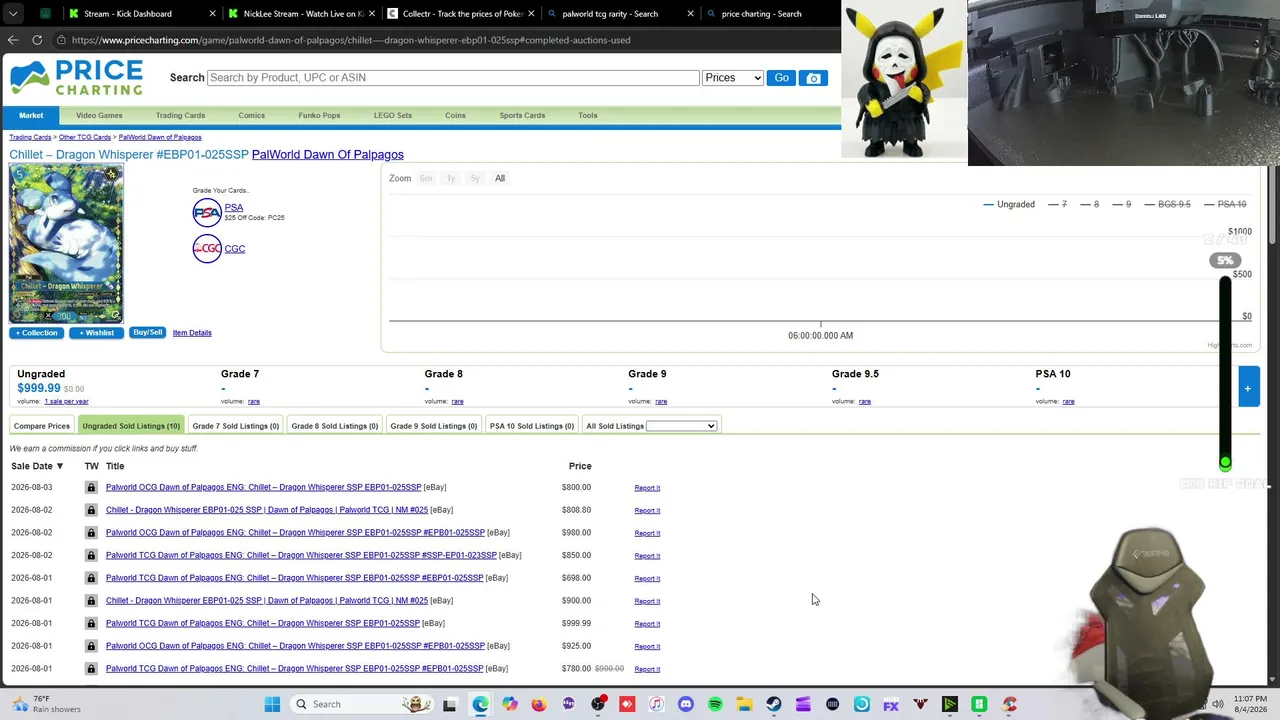The height and width of the screenshot is (720, 1280).
Task: Toggle the grade 7 series in chart legend
Action: pos(1057,204)
